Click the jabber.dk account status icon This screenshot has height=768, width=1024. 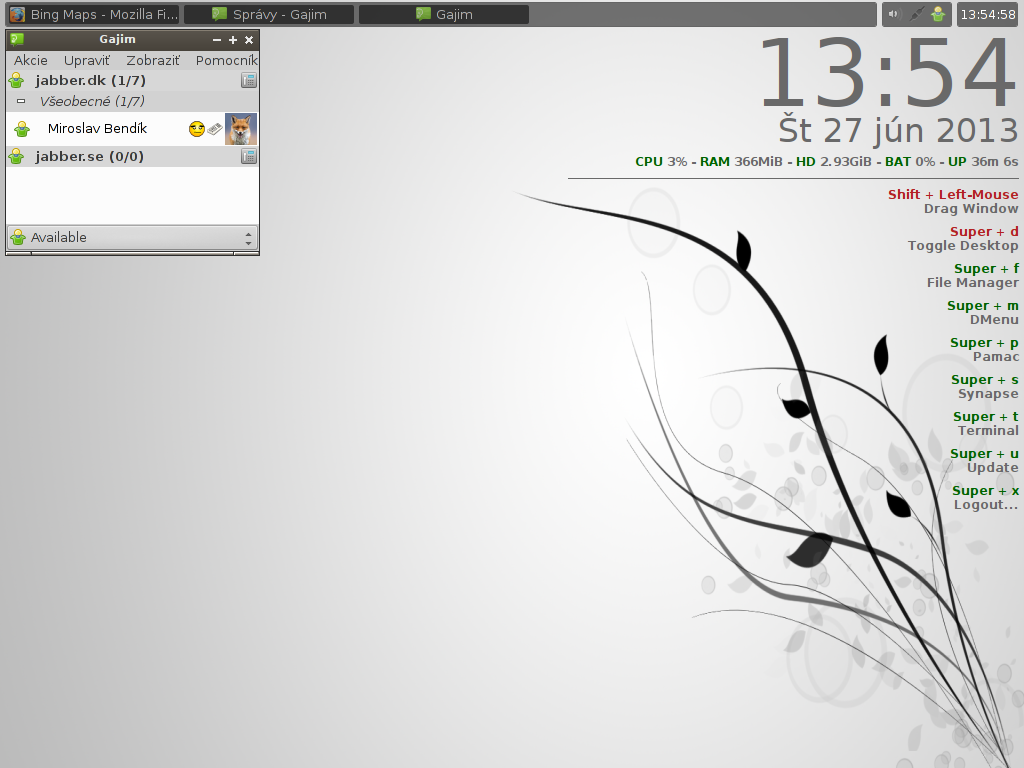point(16,80)
